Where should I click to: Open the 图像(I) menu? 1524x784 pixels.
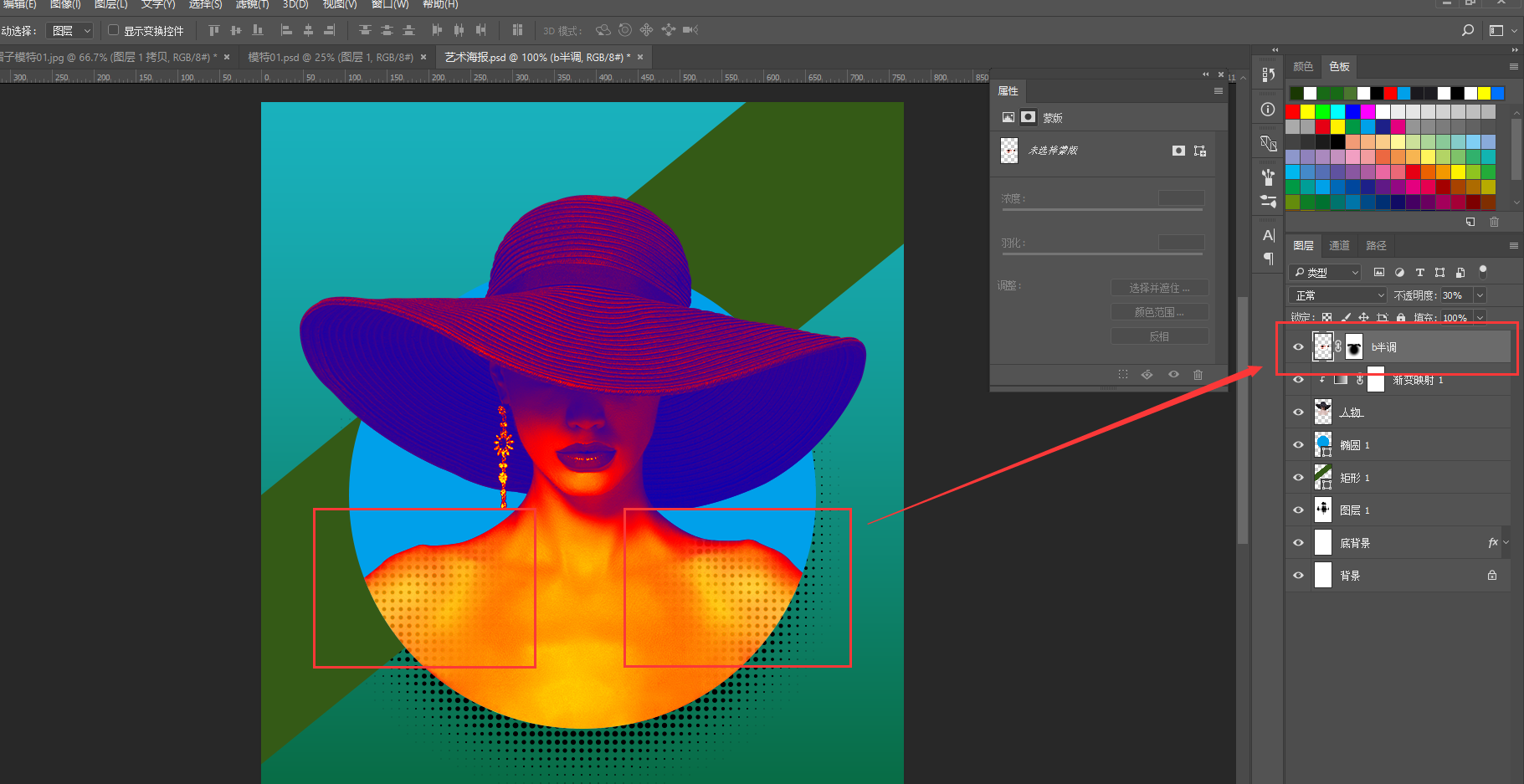pyautogui.click(x=65, y=4)
